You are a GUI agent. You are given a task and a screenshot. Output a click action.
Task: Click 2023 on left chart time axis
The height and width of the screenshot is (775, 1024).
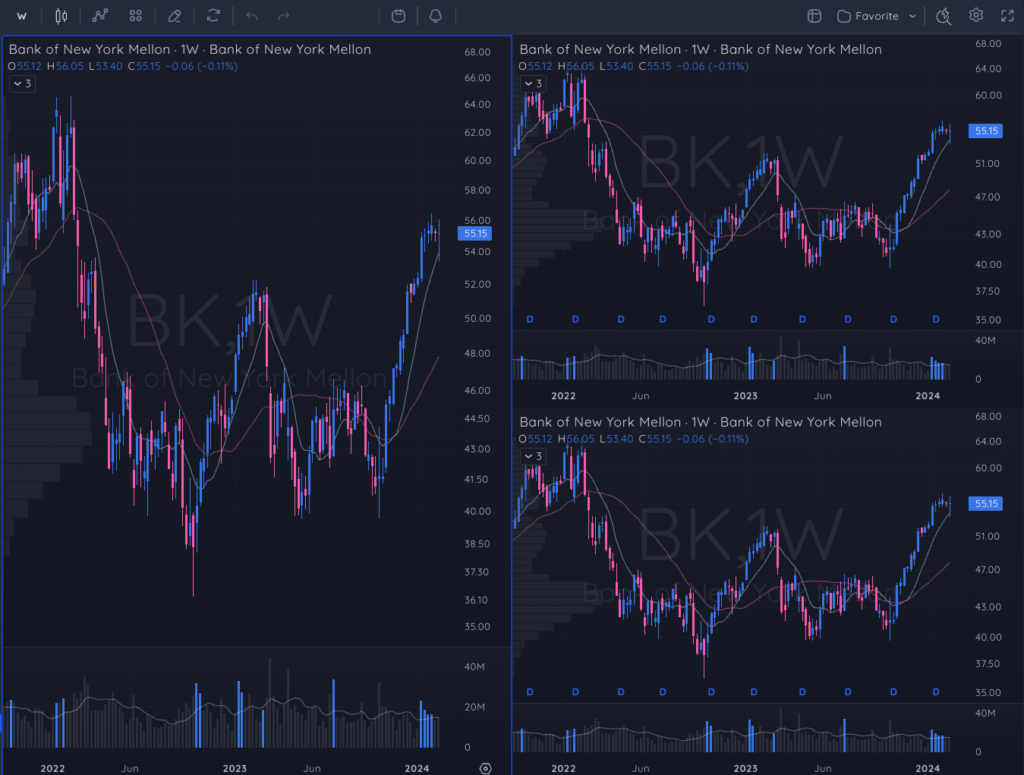(x=234, y=768)
